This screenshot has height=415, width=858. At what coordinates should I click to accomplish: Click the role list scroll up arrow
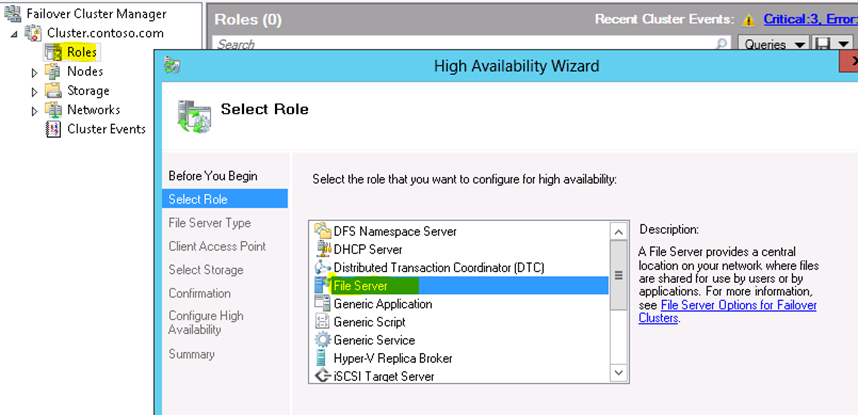click(618, 232)
